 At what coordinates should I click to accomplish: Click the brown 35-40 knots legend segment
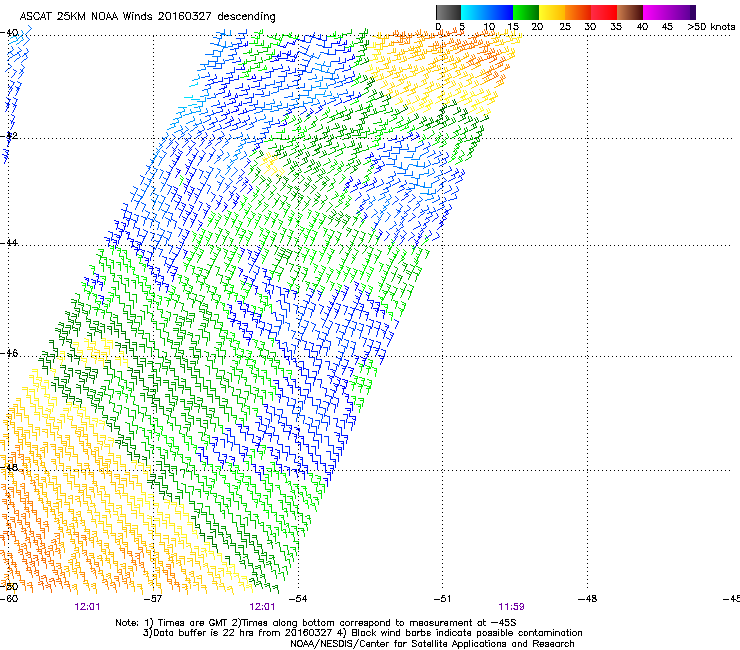click(630, 12)
